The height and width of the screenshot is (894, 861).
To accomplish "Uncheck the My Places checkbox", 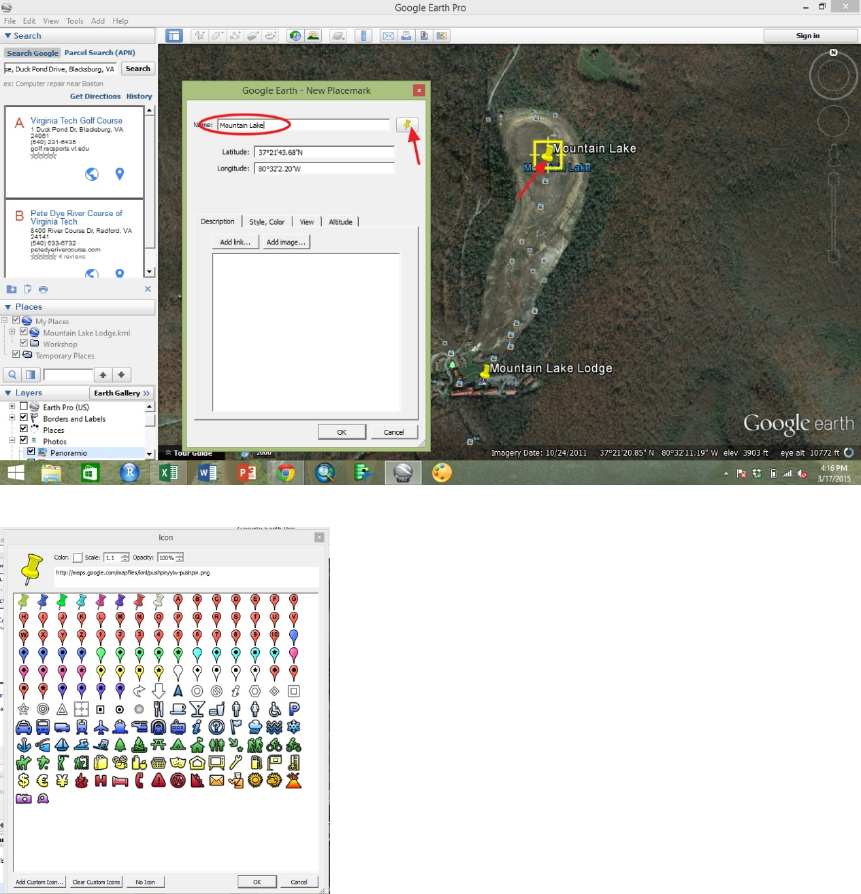I will tap(16, 320).
